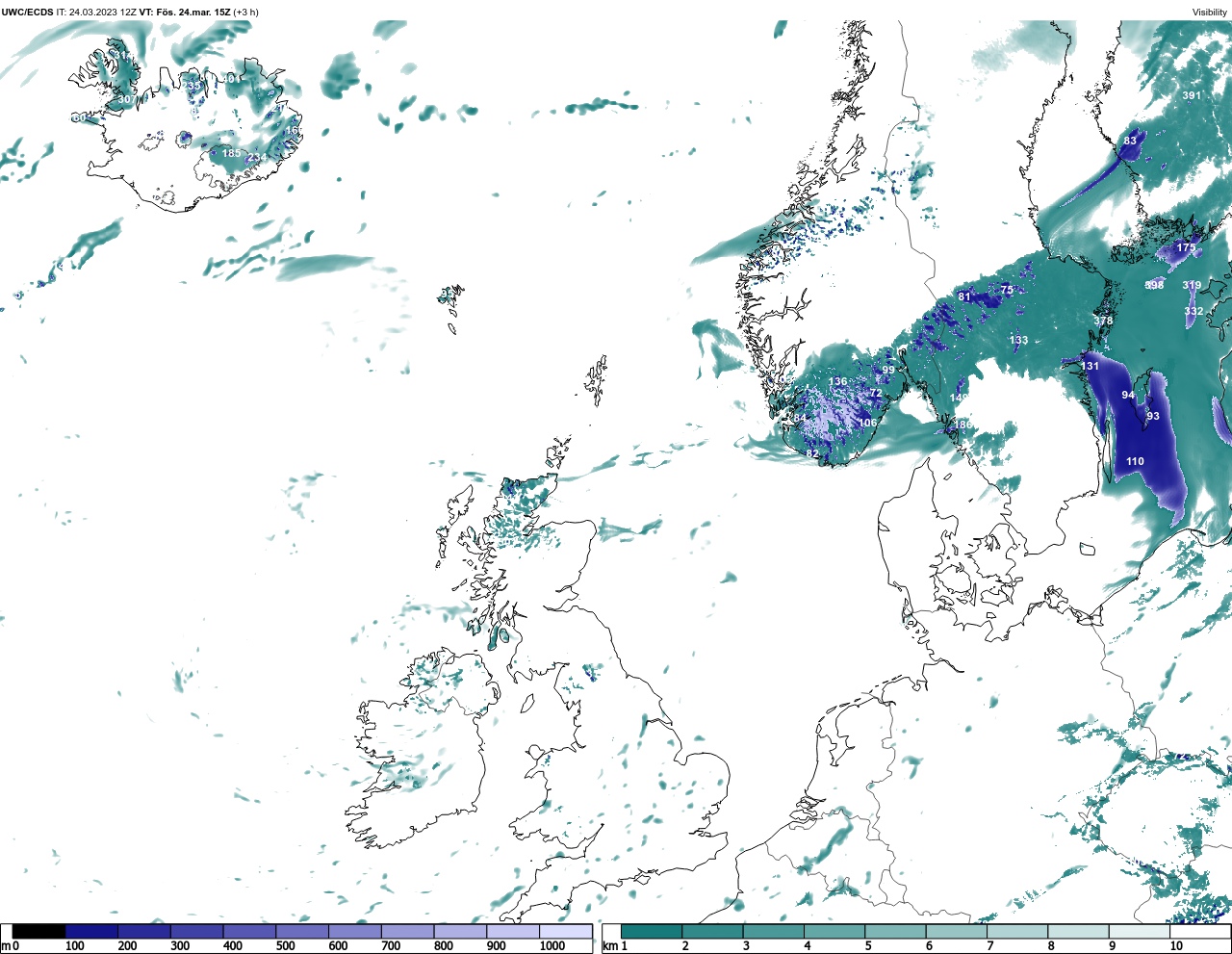Click the '136' value over southern Norway
The width and height of the screenshot is (1232, 954).
(838, 381)
